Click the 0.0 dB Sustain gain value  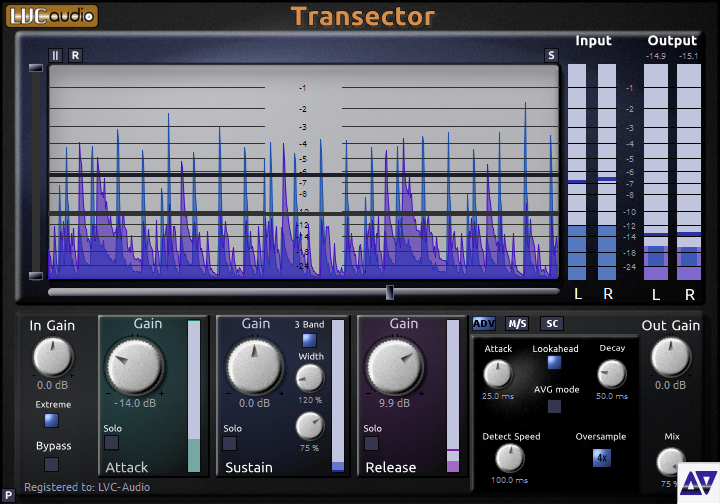254,403
